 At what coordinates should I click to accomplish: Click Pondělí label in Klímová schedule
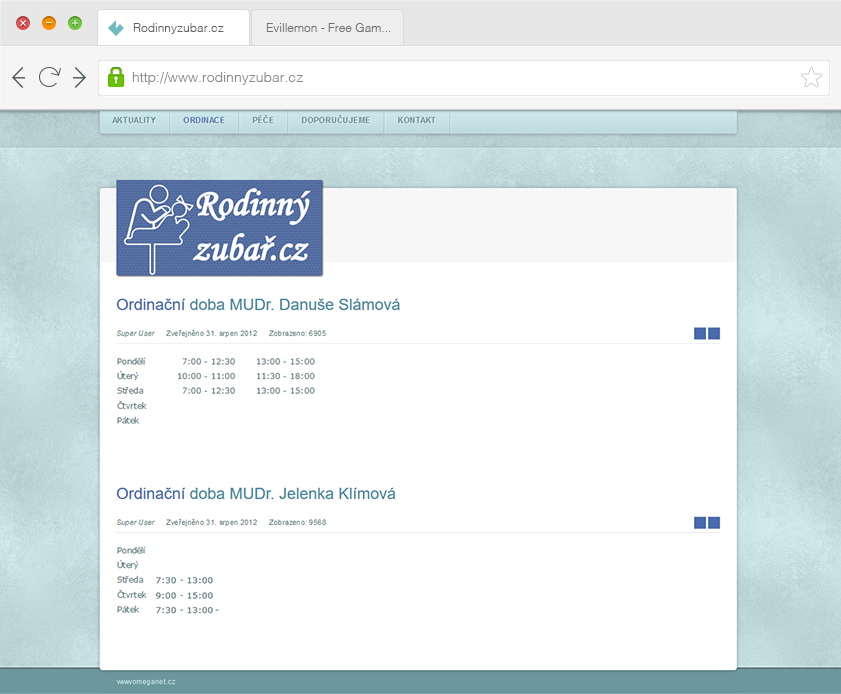pos(131,550)
